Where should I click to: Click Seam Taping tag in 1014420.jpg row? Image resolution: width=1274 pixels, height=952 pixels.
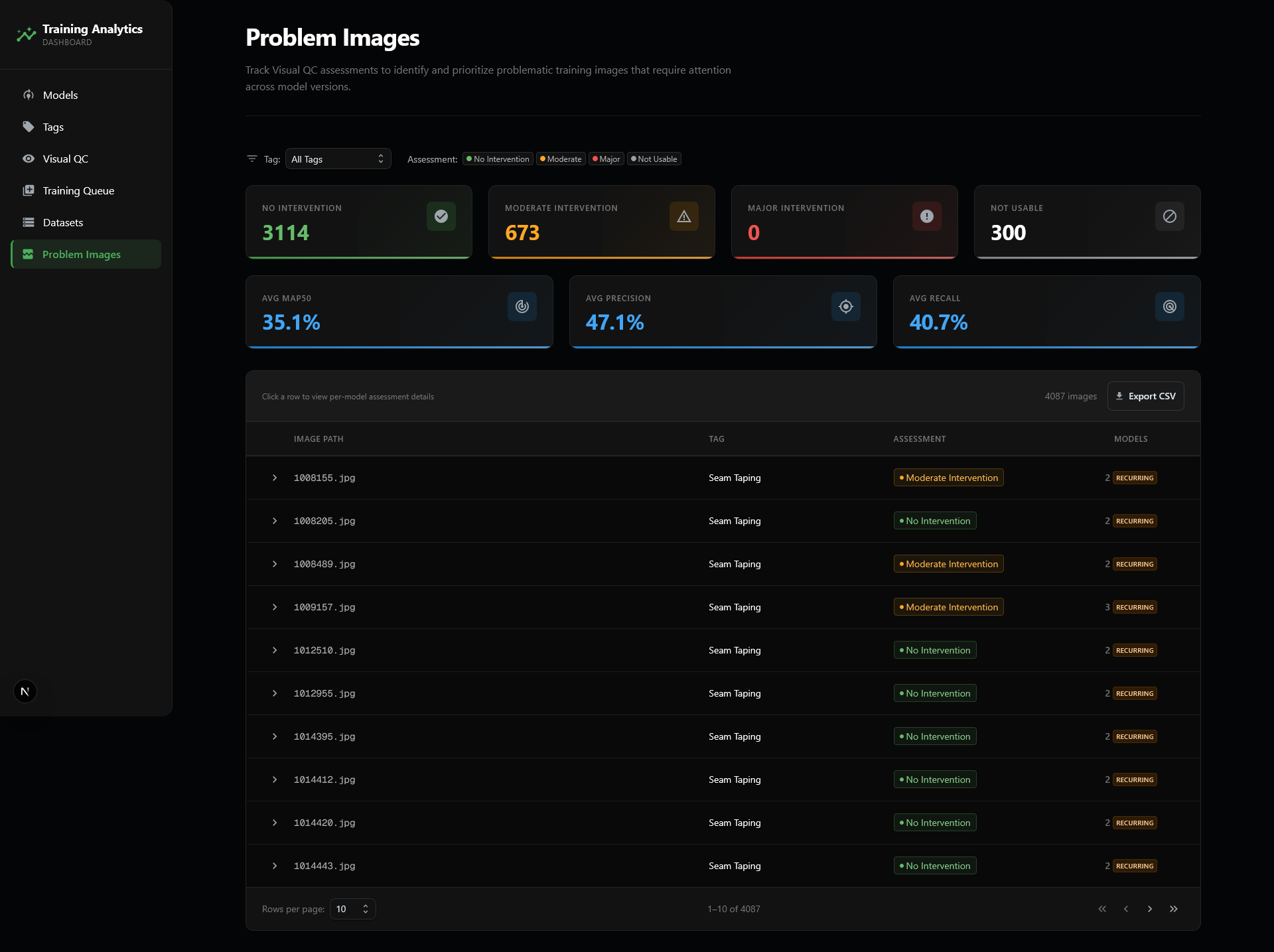point(735,823)
